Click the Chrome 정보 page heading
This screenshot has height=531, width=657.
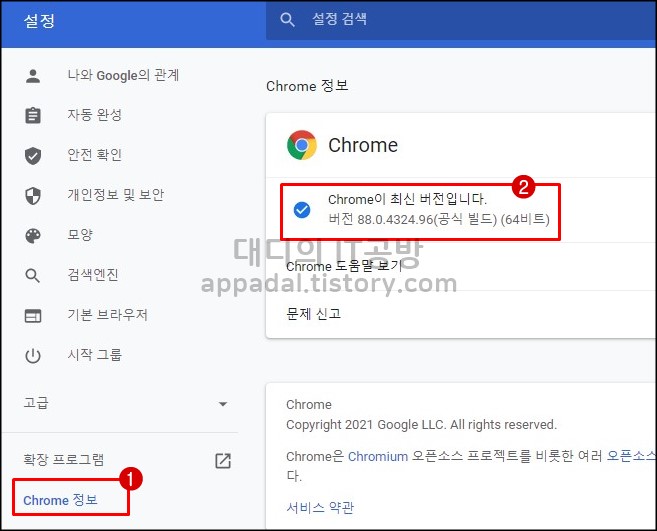click(x=307, y=86)
